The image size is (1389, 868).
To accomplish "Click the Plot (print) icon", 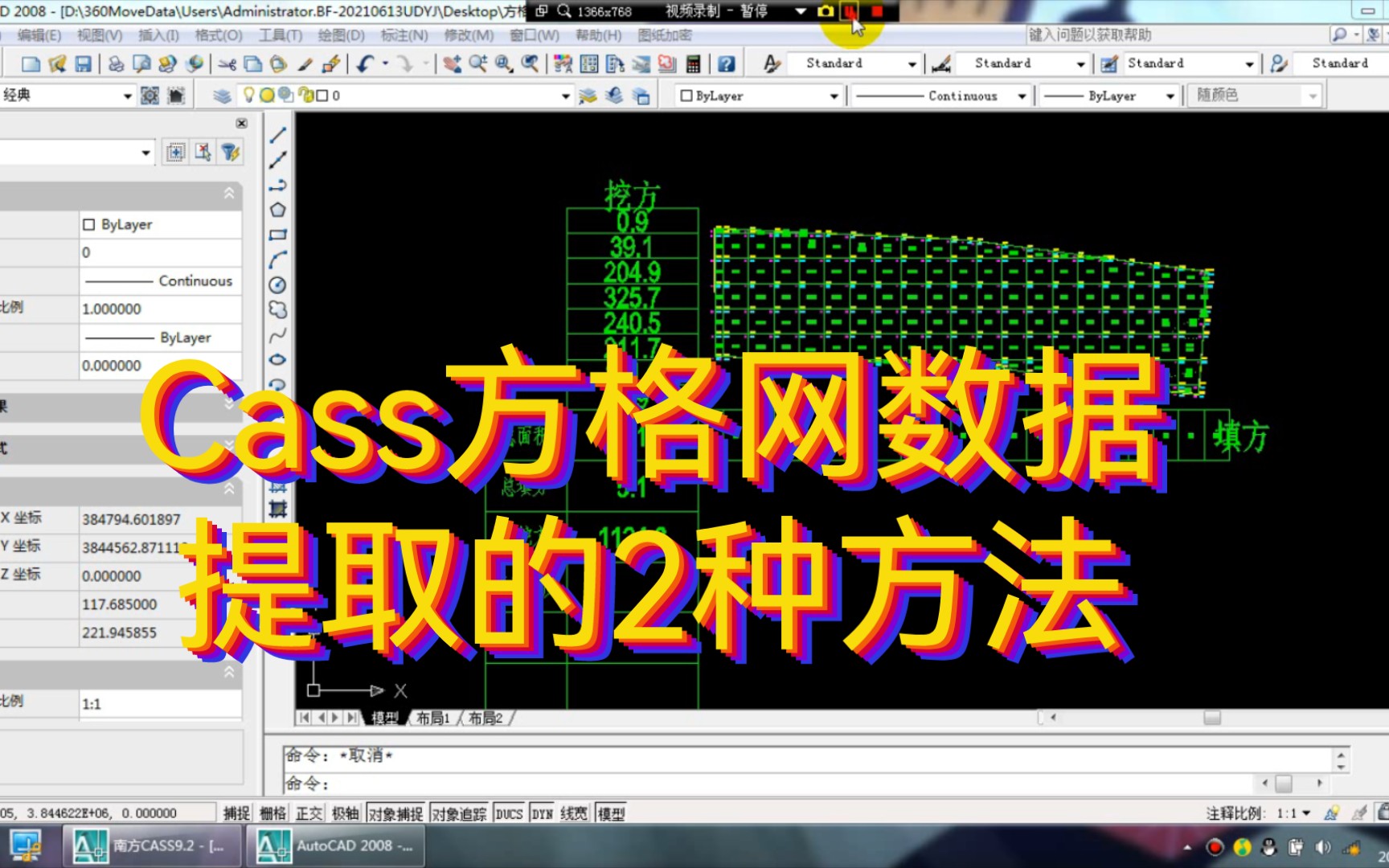I will pyautogui.click(x=115, y=64).
